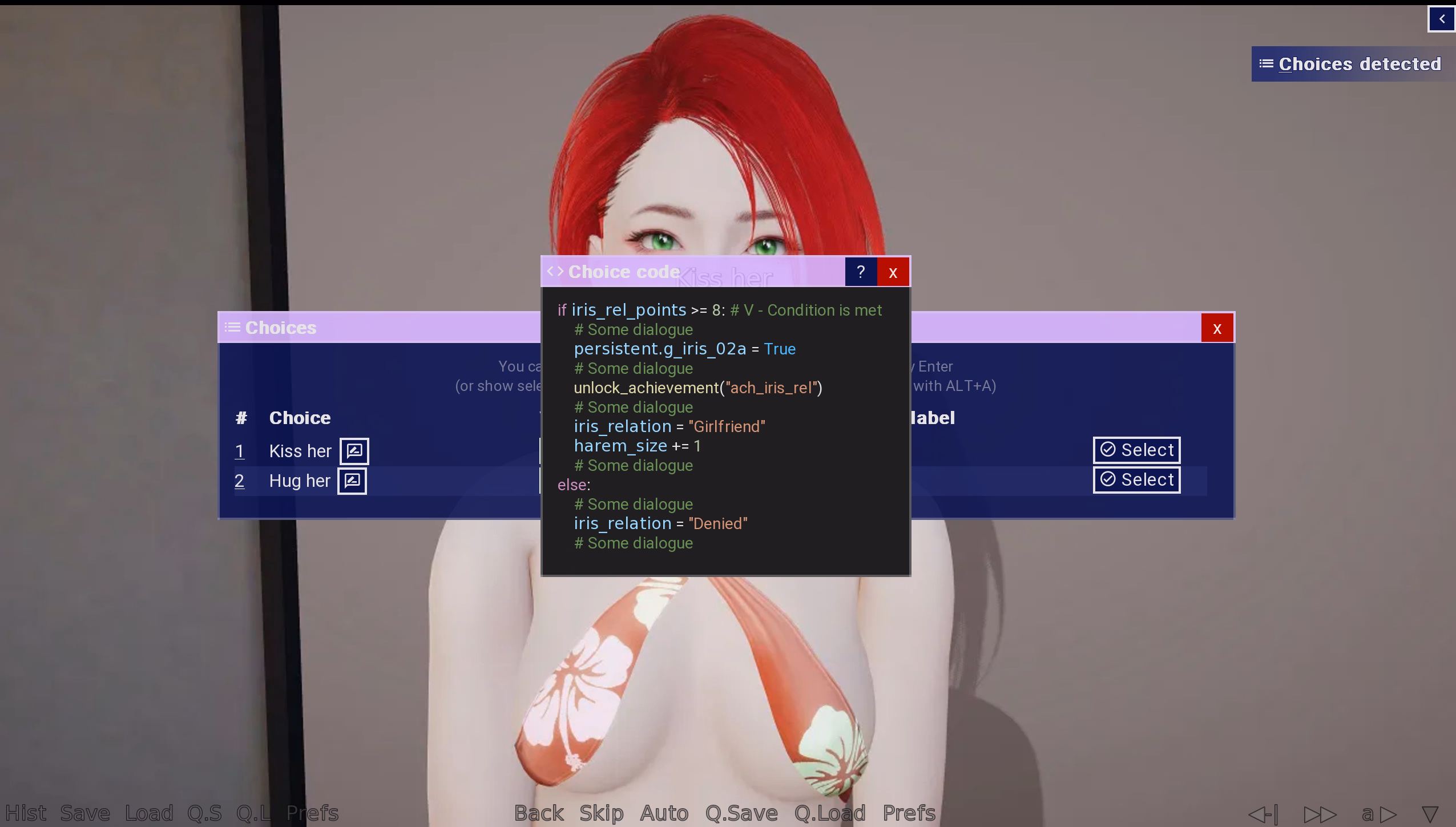Click the 'Kiss her' choice text
The width and height of the screenshot is (1456, 827).
[300, 451]
